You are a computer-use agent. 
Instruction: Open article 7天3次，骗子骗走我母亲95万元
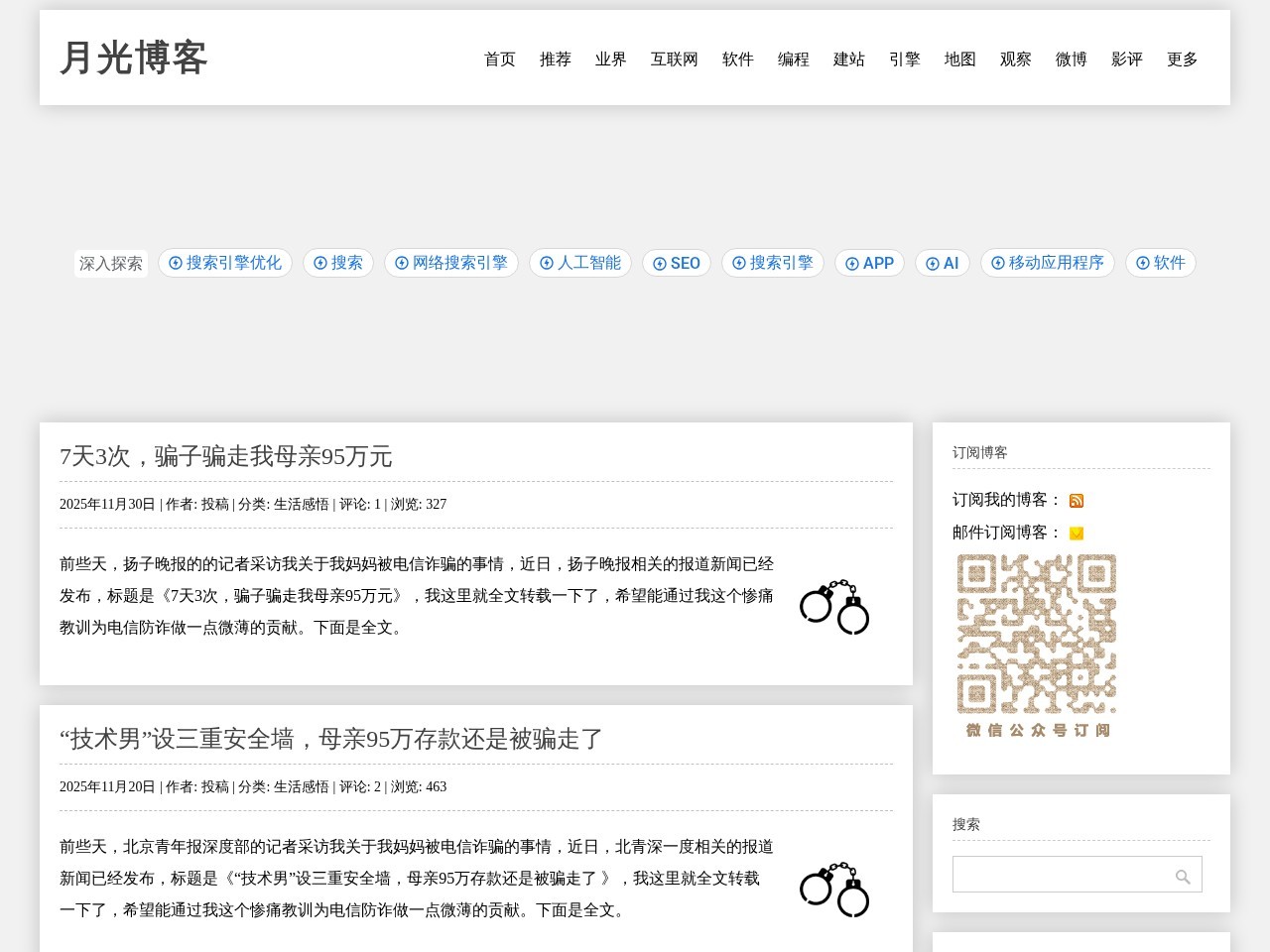click(226, 456)
